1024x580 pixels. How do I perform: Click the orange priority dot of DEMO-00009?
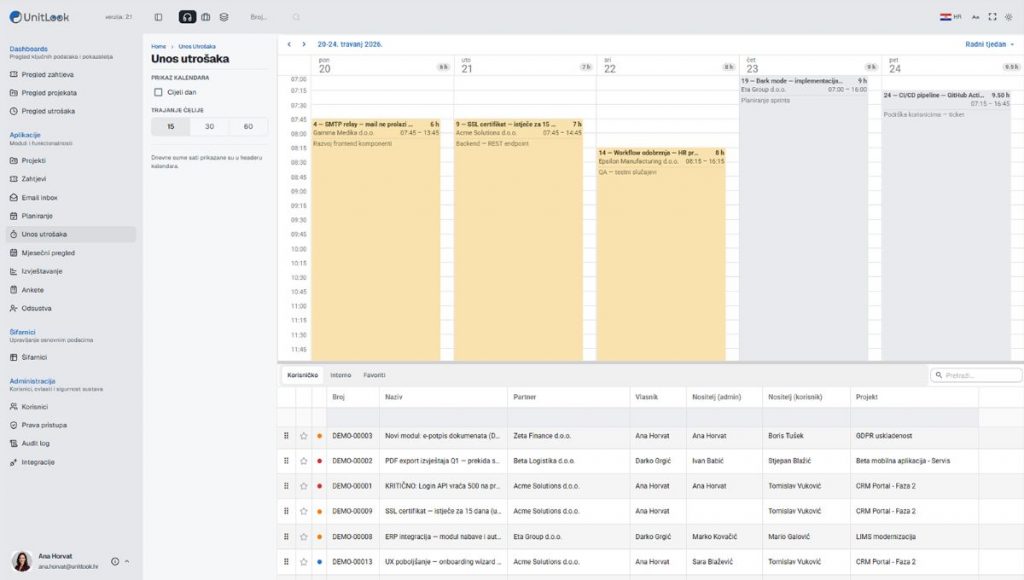tap(319, 511)
